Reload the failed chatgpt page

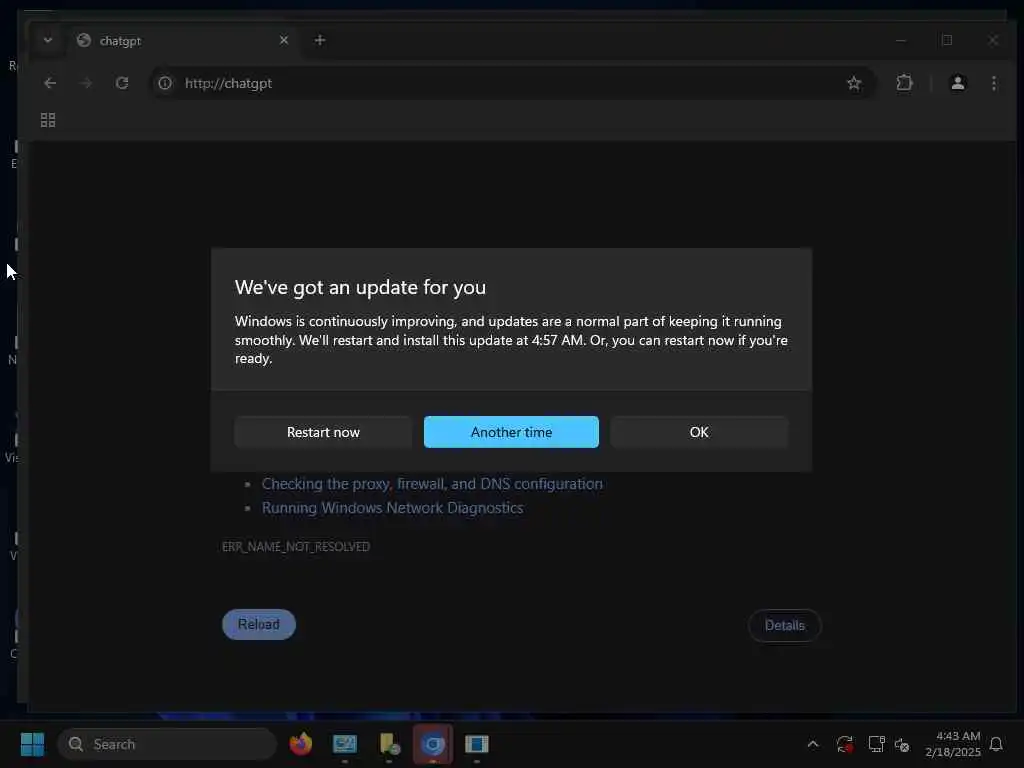[x=259, y=624]
